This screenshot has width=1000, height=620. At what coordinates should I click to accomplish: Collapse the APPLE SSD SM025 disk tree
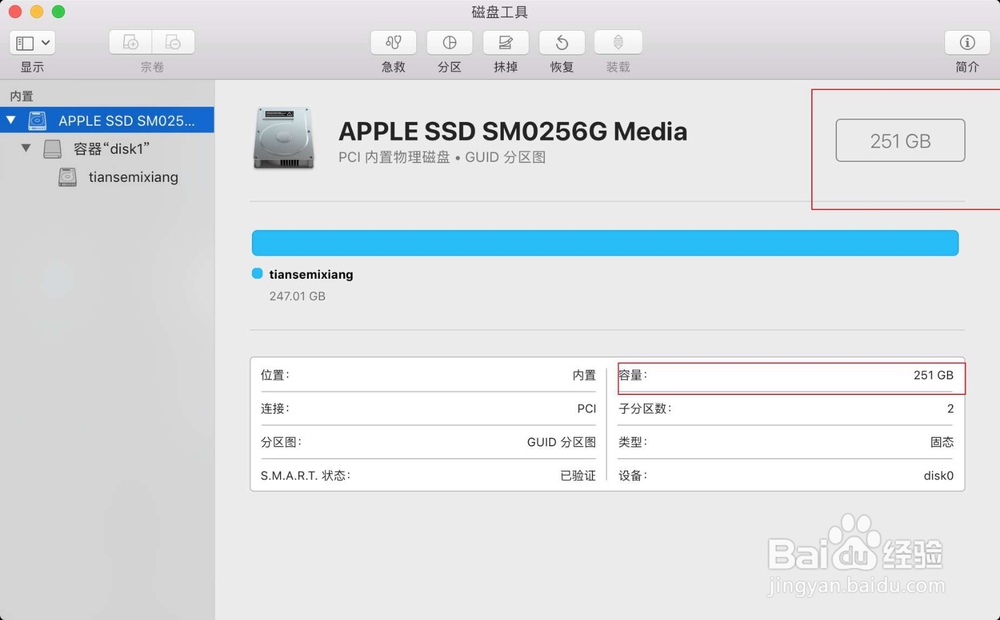(x=11, y=120)
